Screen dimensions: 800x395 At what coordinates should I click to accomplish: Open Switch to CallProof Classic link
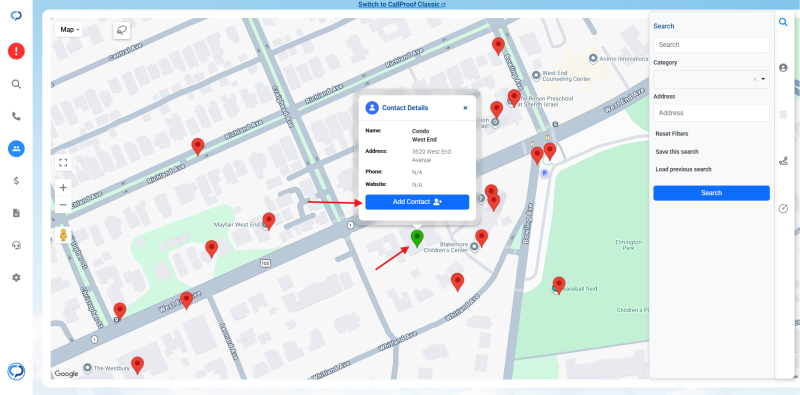[402, 5]
